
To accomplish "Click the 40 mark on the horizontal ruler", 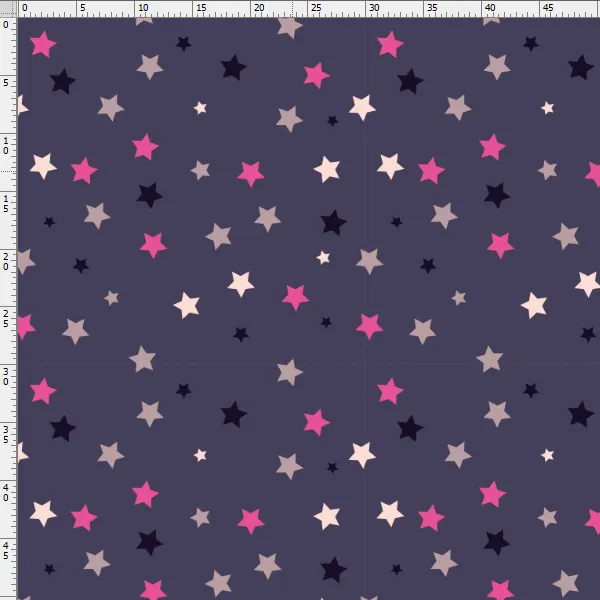I will (x=490, y=8).
